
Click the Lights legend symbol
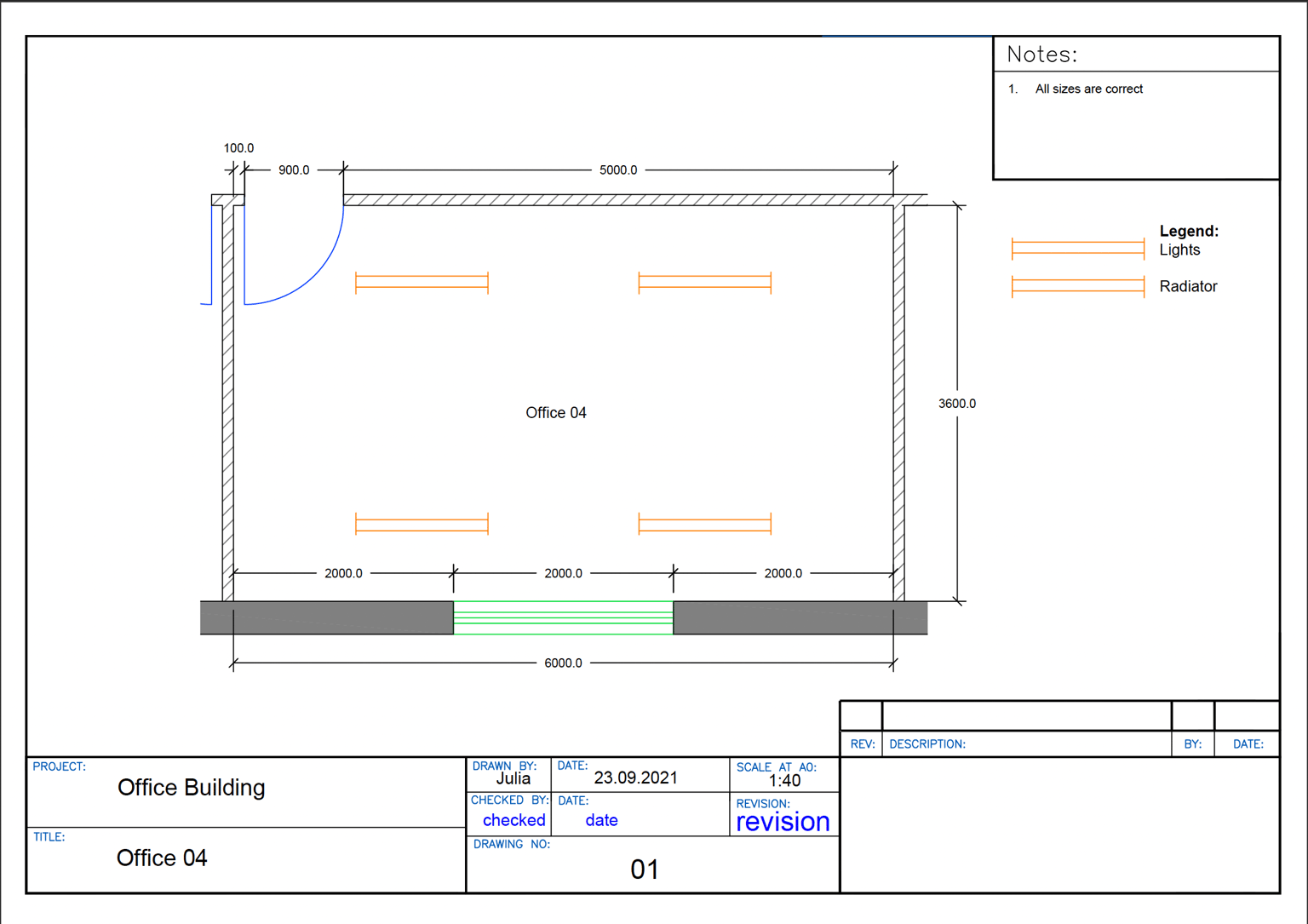1078,249
